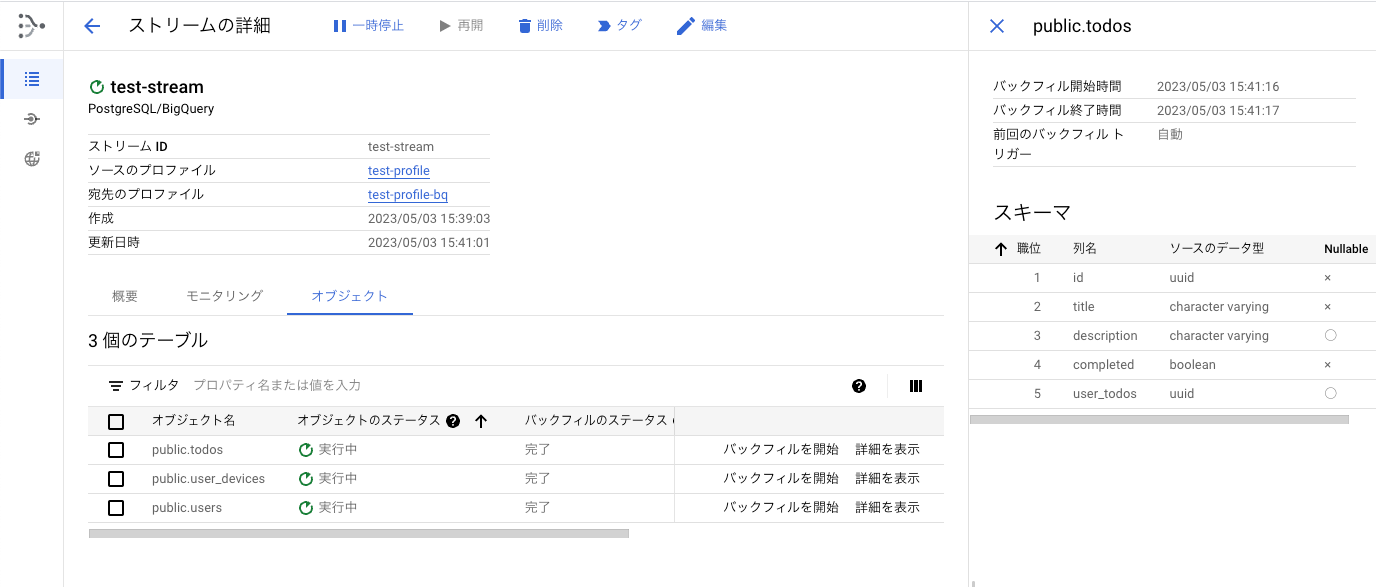Click running status icon of public.todos
1376x587 pixels.
click(x=306, y=450)
